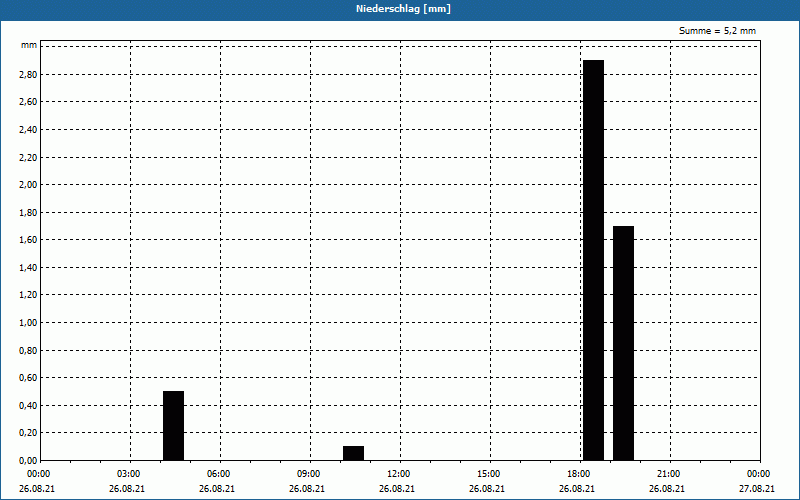Click the 06:00 time label
Screen dimensions: 800x500
point(218,474)
